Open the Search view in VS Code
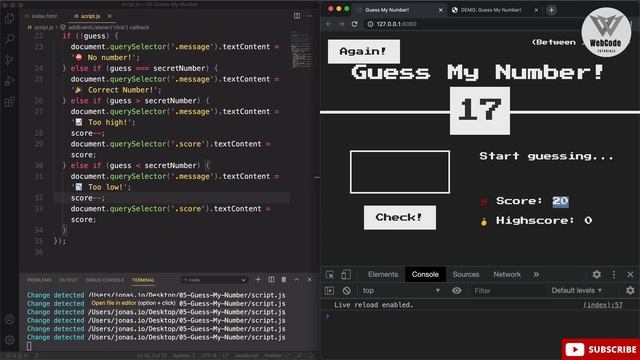The height and width of the screenshot is (360, 640). [x=9, y=39]
